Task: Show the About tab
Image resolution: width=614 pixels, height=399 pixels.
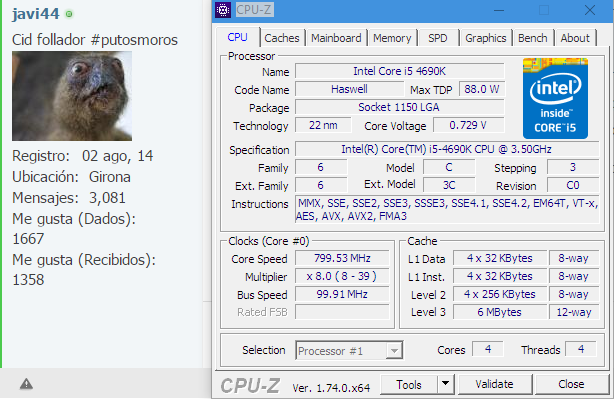Action: (x=575, y=38)
